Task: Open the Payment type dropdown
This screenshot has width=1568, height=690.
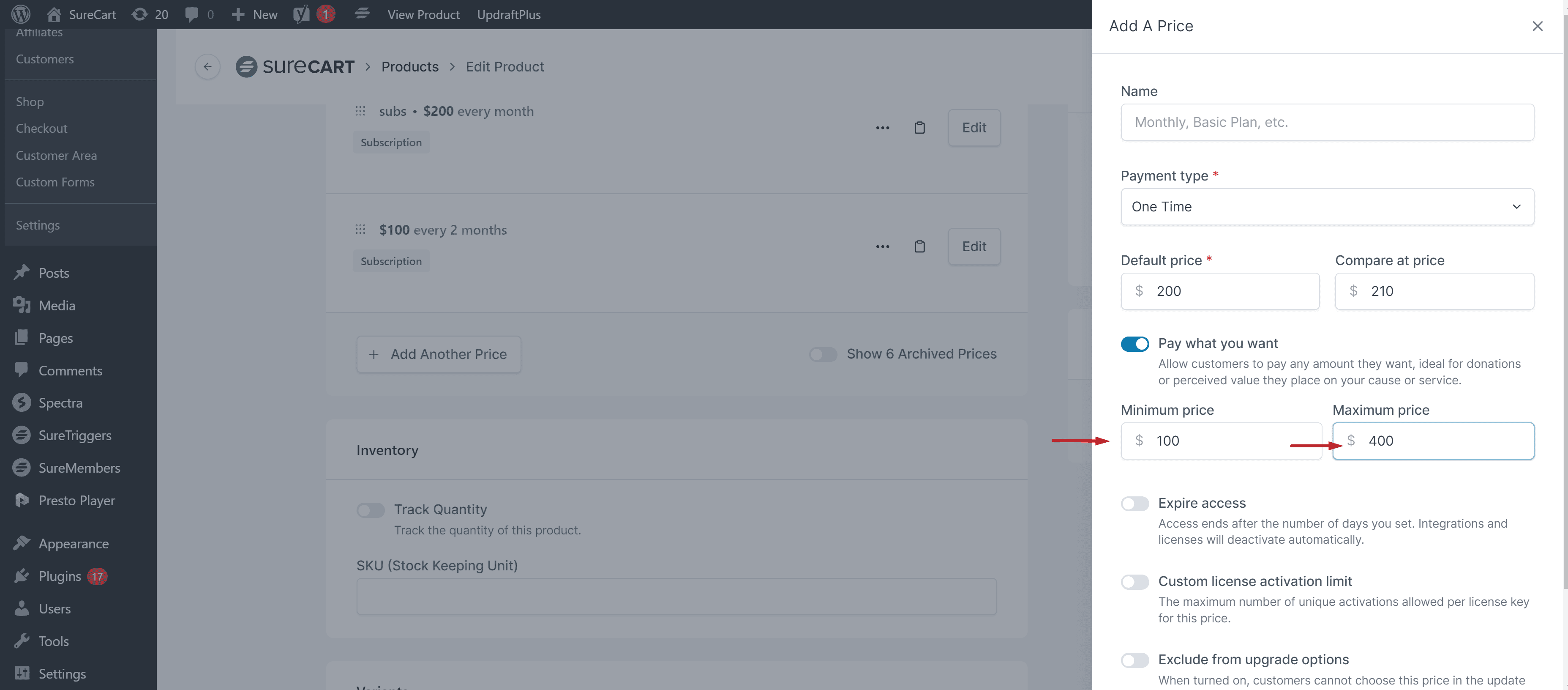Action: (1327, 207)
